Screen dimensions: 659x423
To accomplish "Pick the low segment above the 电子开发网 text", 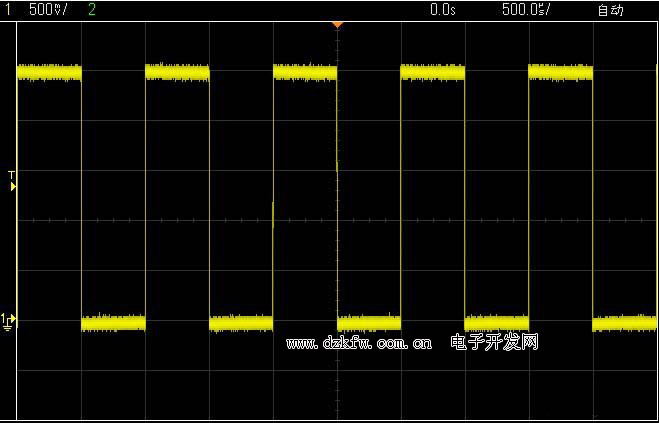I will click(x=496, y=322).
